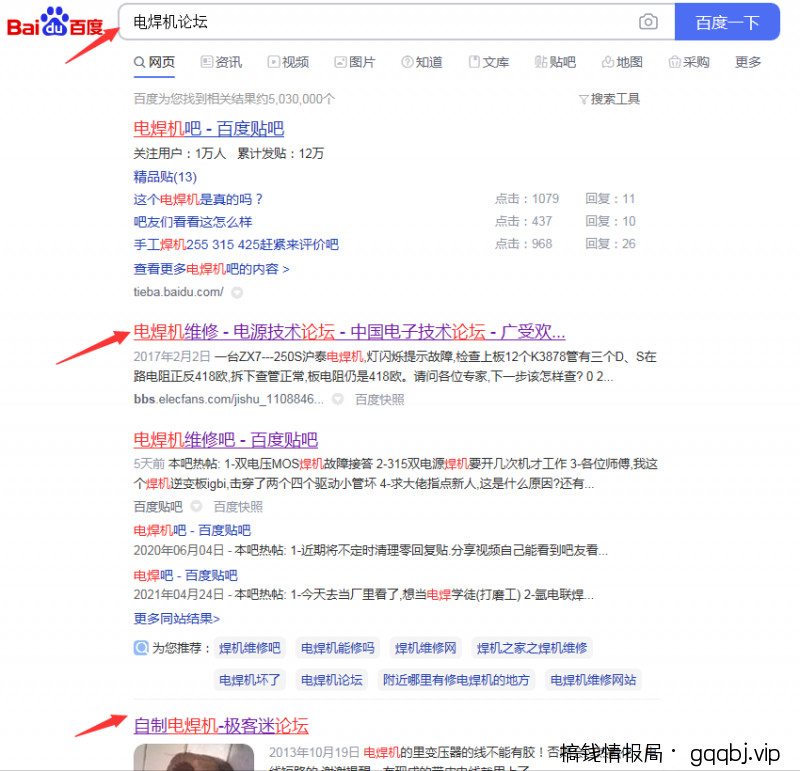This screenshot has height=771, width=800.
Task: Open the 更多 more options menu
Action: (748, 62)
